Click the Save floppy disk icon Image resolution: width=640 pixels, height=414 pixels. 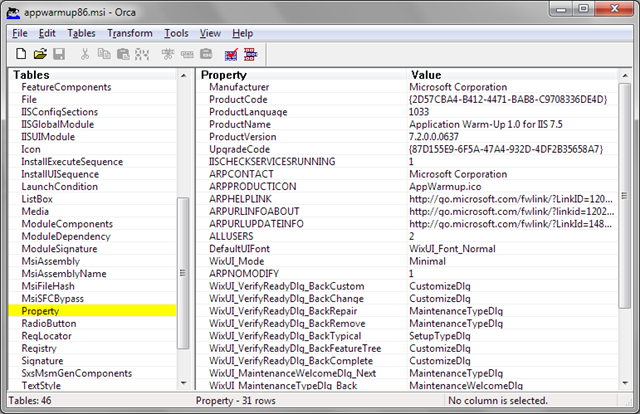coord(59,54)
